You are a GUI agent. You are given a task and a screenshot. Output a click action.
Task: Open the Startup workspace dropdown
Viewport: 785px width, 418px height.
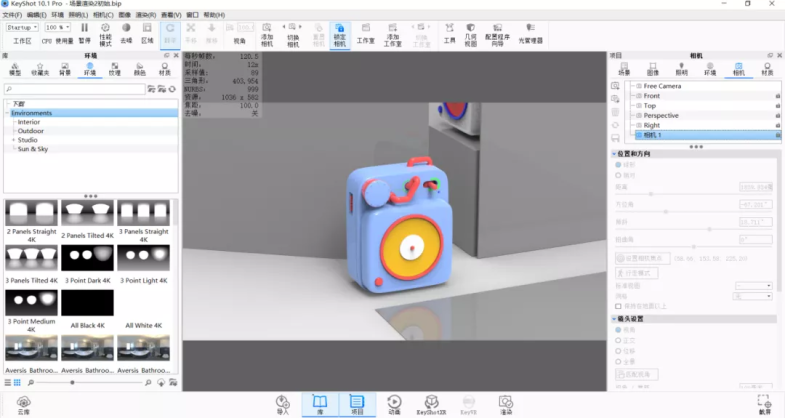pos(23,27)
